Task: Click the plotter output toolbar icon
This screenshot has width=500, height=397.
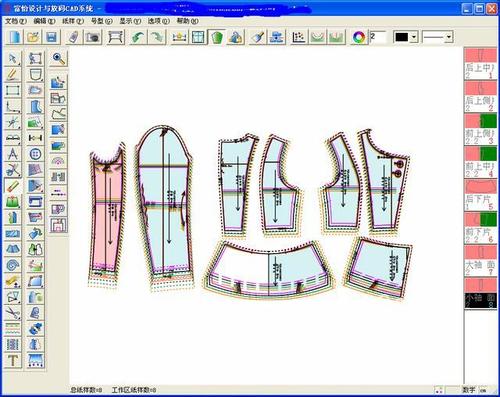Action: click(x=116, y=37)
